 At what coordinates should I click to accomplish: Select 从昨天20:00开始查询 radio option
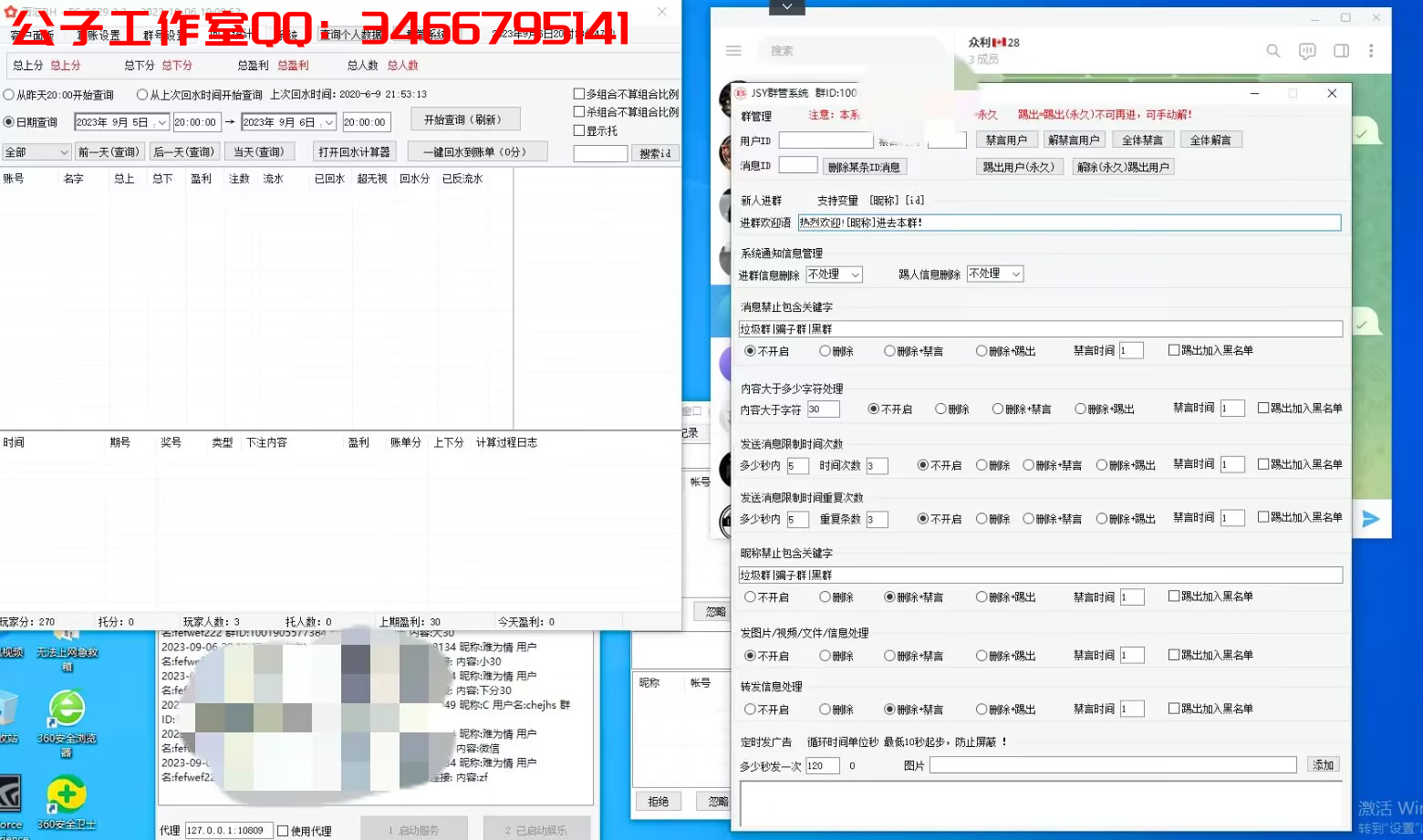(9, 95)
